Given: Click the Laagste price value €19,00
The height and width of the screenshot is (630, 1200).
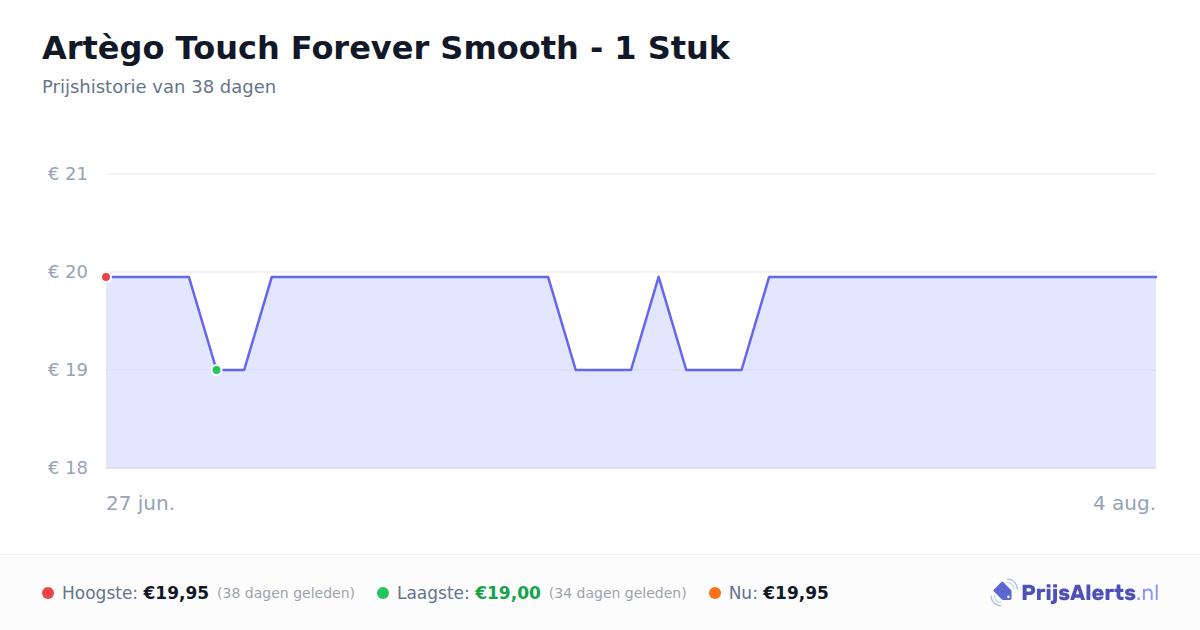Looking at the screenshot, I should (x=508, y=593).
